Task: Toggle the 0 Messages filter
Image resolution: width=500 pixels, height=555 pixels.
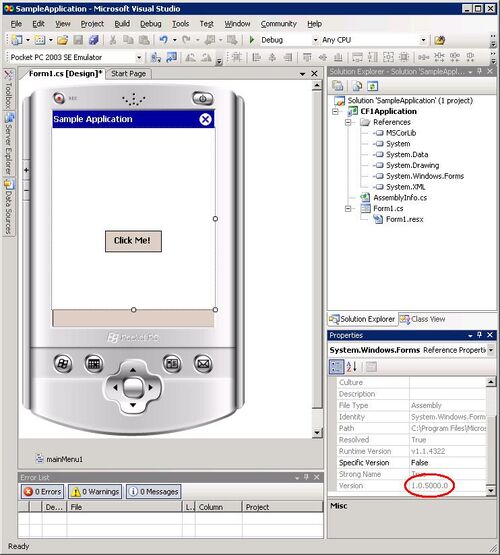Action: [154, 492]
